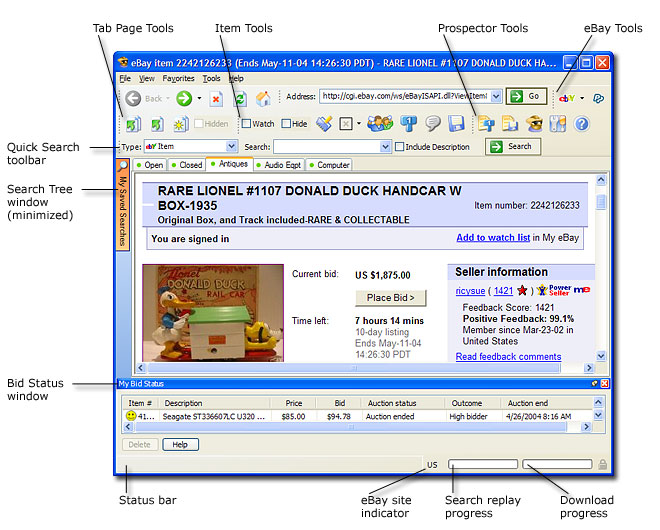Click the smiley face in bid status row
Screen dimensions: 660x530
(131, 416)
